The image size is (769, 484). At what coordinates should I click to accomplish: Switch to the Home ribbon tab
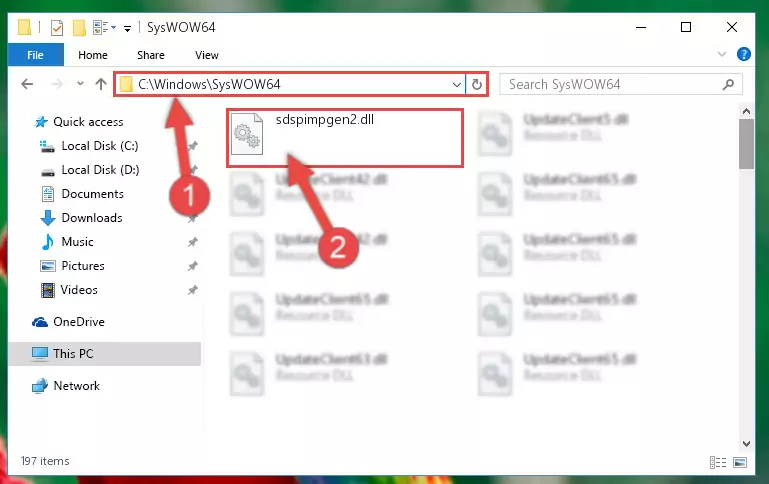(93, 55)
